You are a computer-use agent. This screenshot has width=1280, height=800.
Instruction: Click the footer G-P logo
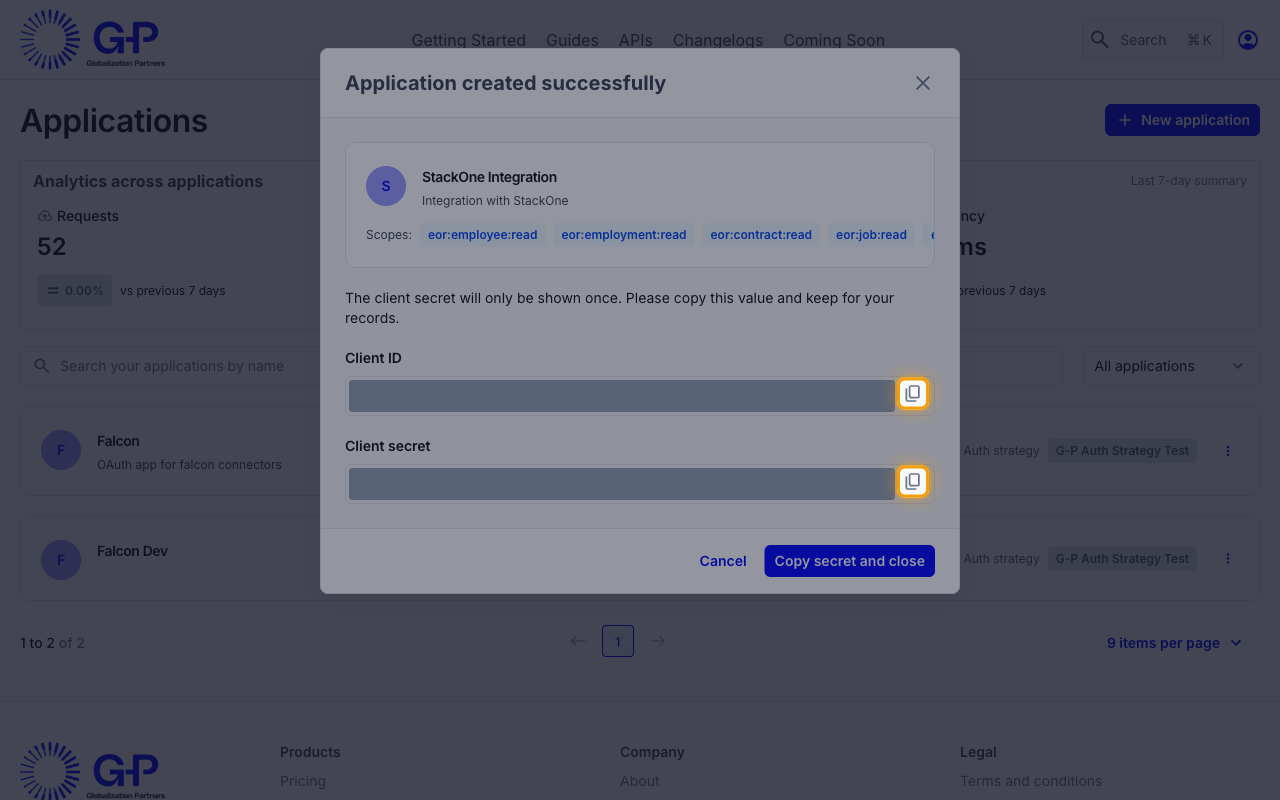click(x=92, y=770)
